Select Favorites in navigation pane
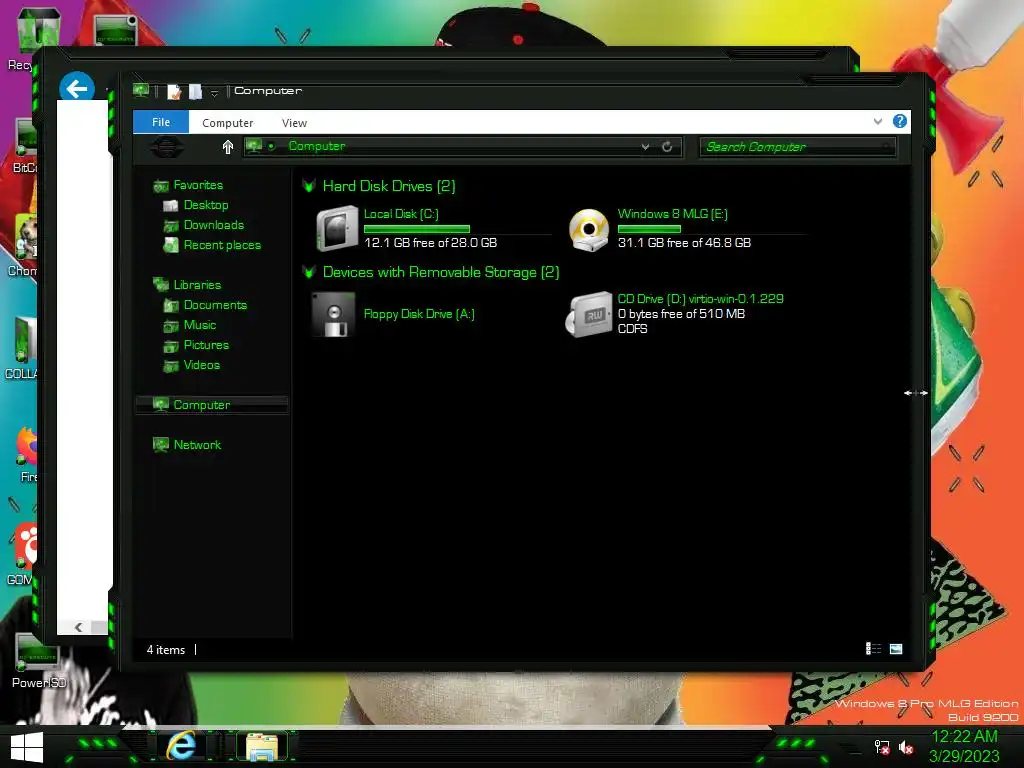This screenshot has height=768, width=1024. 198,185
